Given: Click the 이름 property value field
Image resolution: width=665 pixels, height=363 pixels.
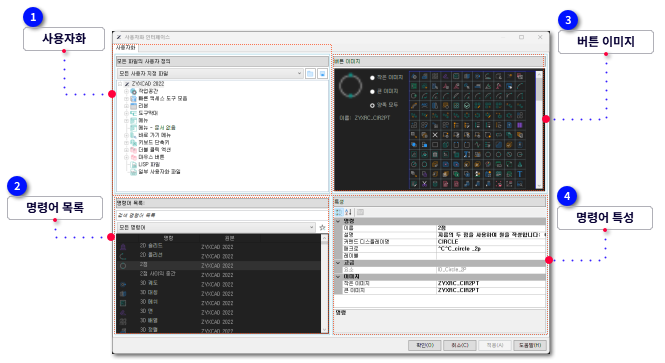Looking at the screenshot, I should (x=491, y=228).
